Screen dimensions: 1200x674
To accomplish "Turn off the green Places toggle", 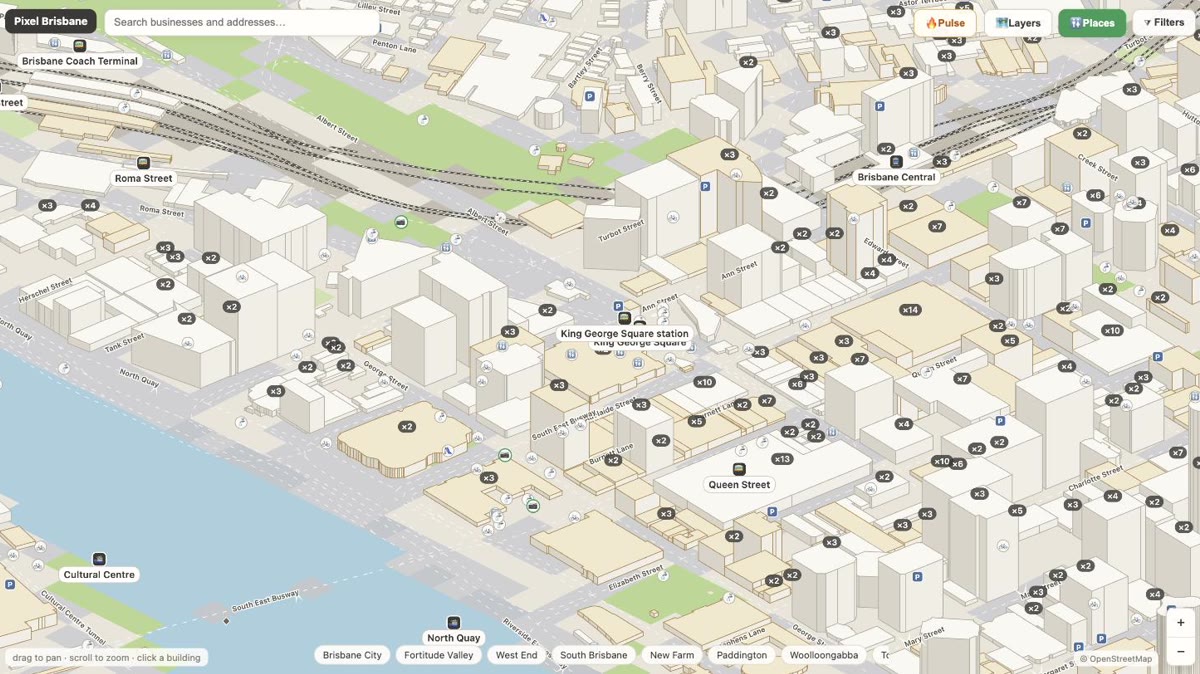I will click(x=1092, y=23).
